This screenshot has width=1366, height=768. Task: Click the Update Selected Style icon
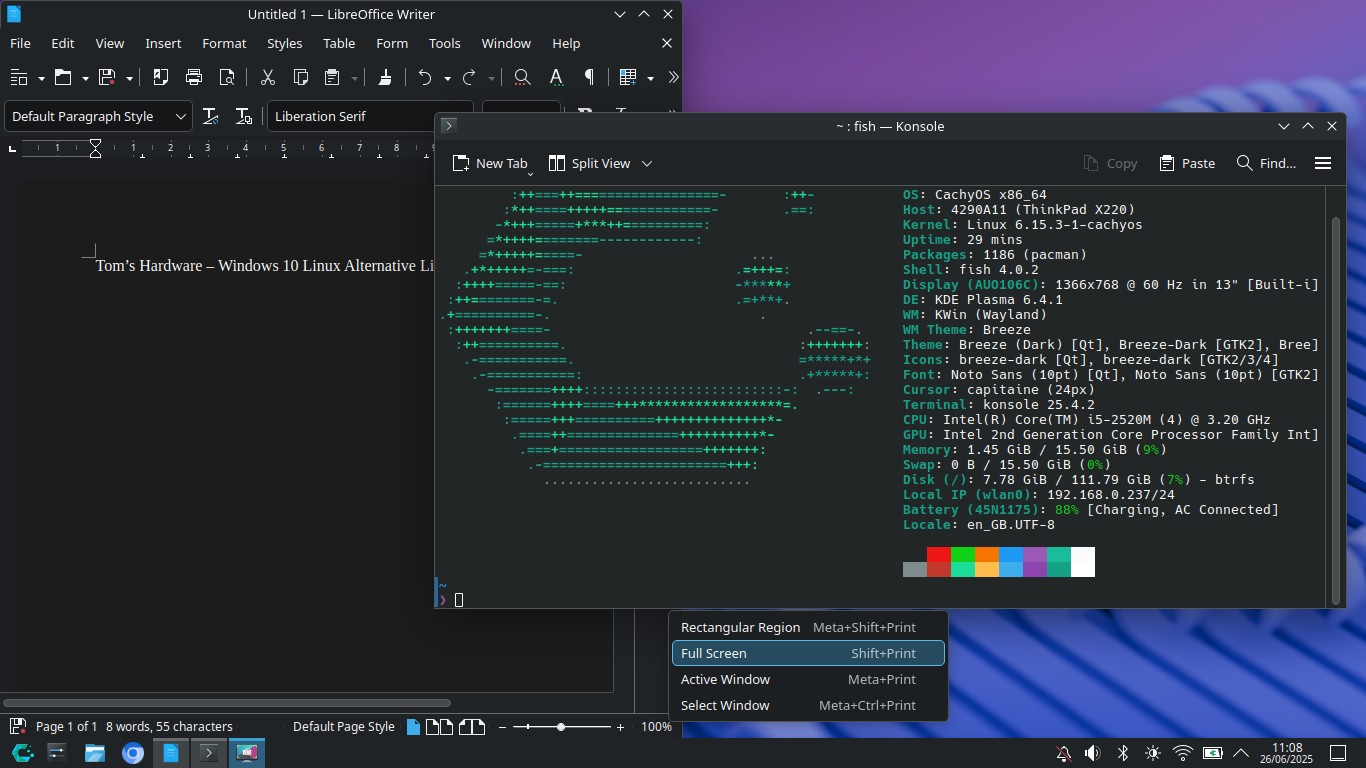[x=210, y=116]
